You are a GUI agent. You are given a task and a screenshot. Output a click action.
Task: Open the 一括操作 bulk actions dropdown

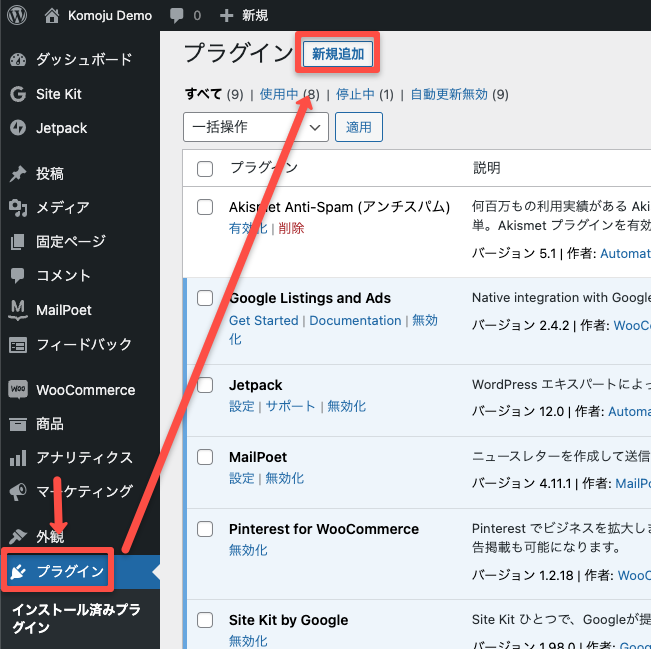click(256, 127)
